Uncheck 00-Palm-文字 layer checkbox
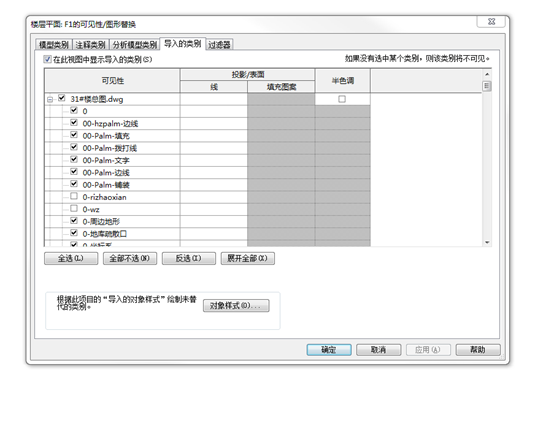 [x=74, y=159]
